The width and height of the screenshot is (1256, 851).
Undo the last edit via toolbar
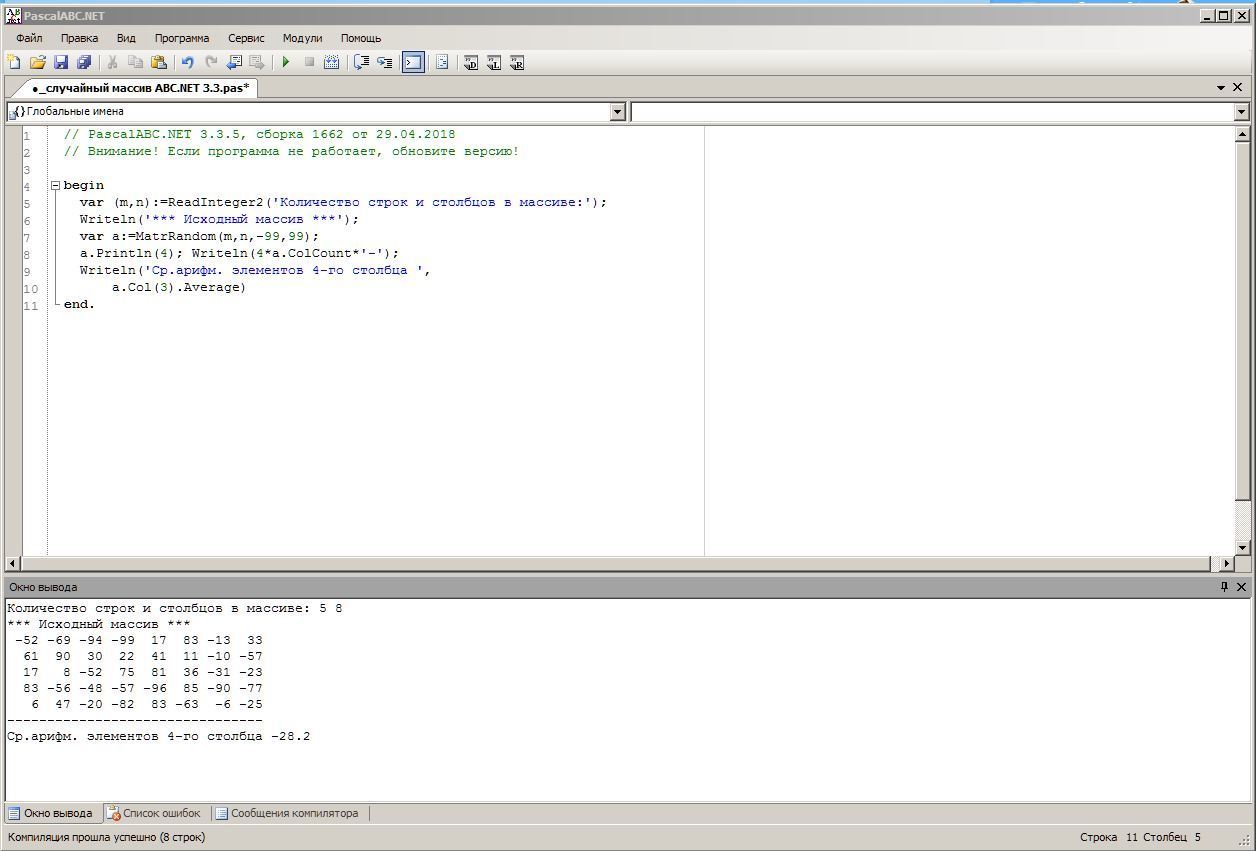point(187,62)
